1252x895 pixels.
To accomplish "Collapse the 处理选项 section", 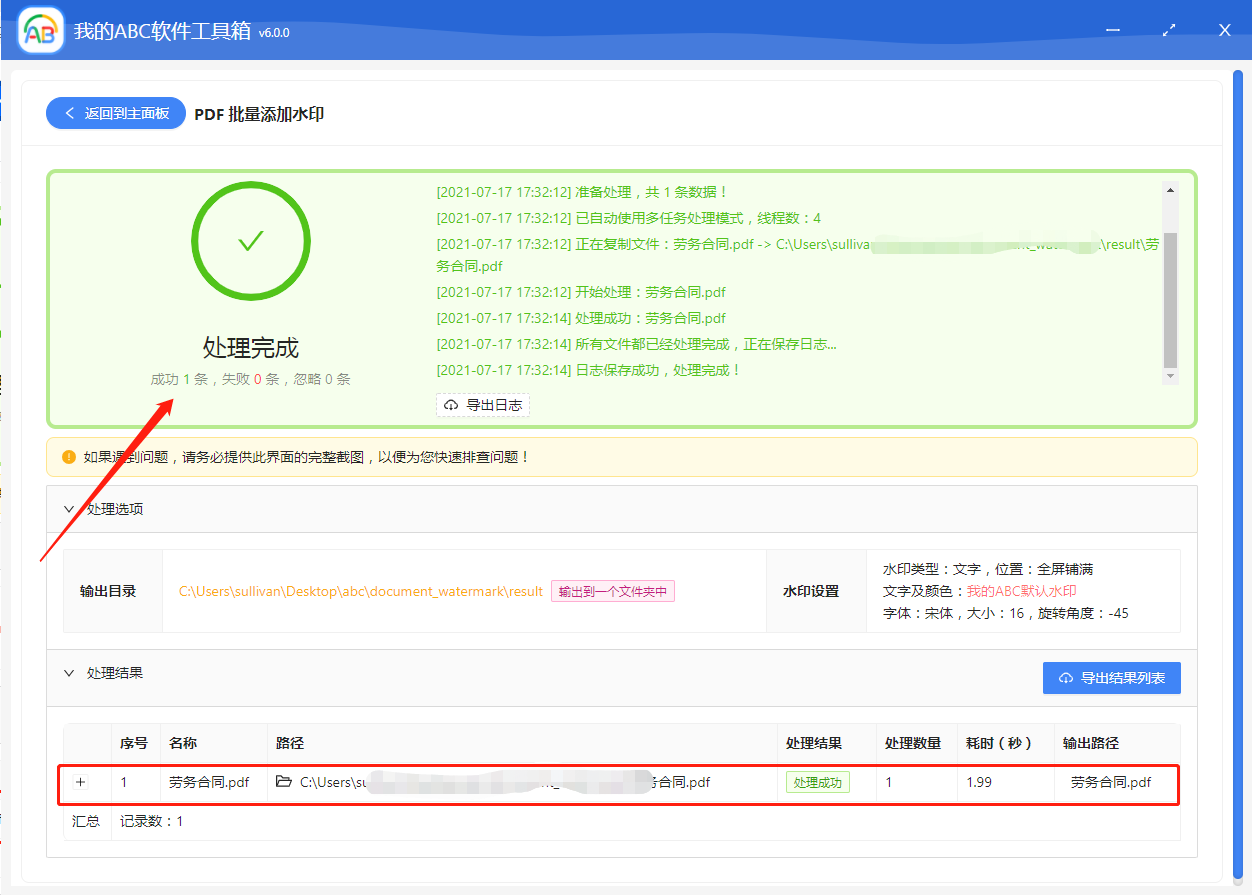I will [x=67, y=508].
